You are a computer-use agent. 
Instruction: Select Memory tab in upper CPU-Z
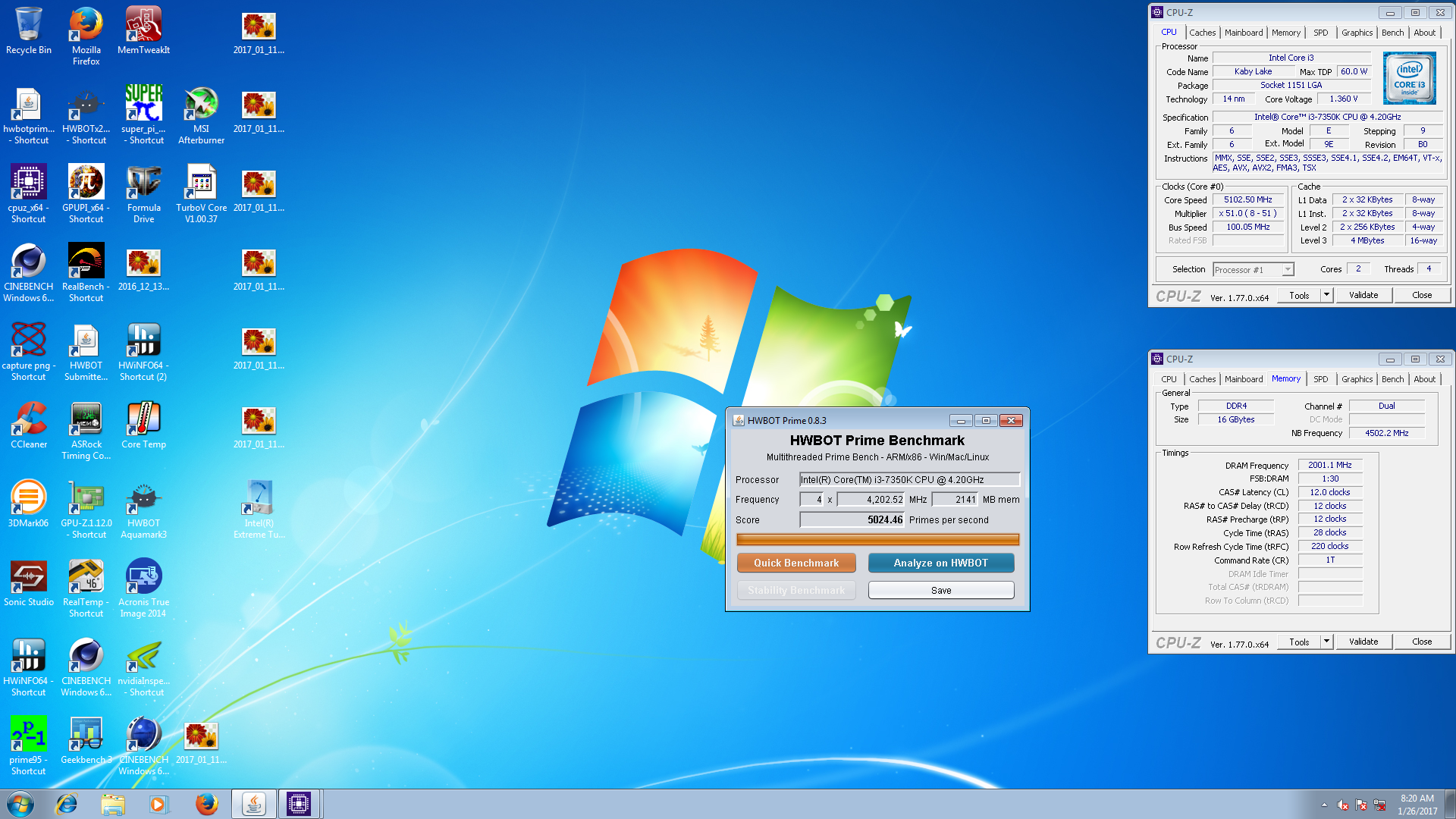point(1286,33)
